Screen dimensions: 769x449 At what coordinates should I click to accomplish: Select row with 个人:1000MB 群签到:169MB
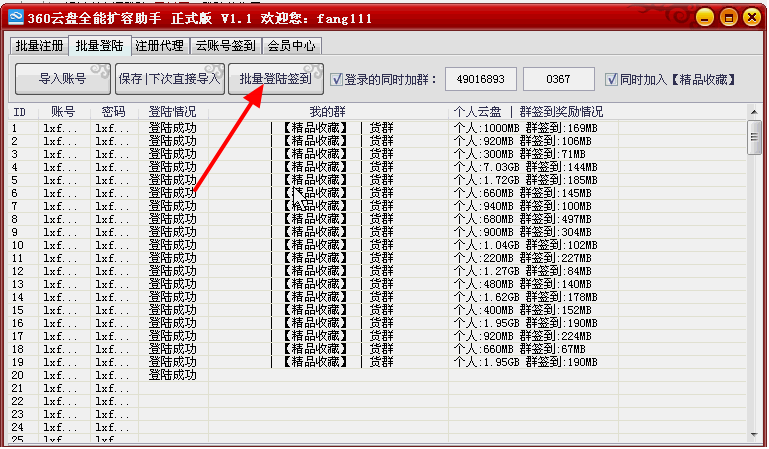click(378, 128)
